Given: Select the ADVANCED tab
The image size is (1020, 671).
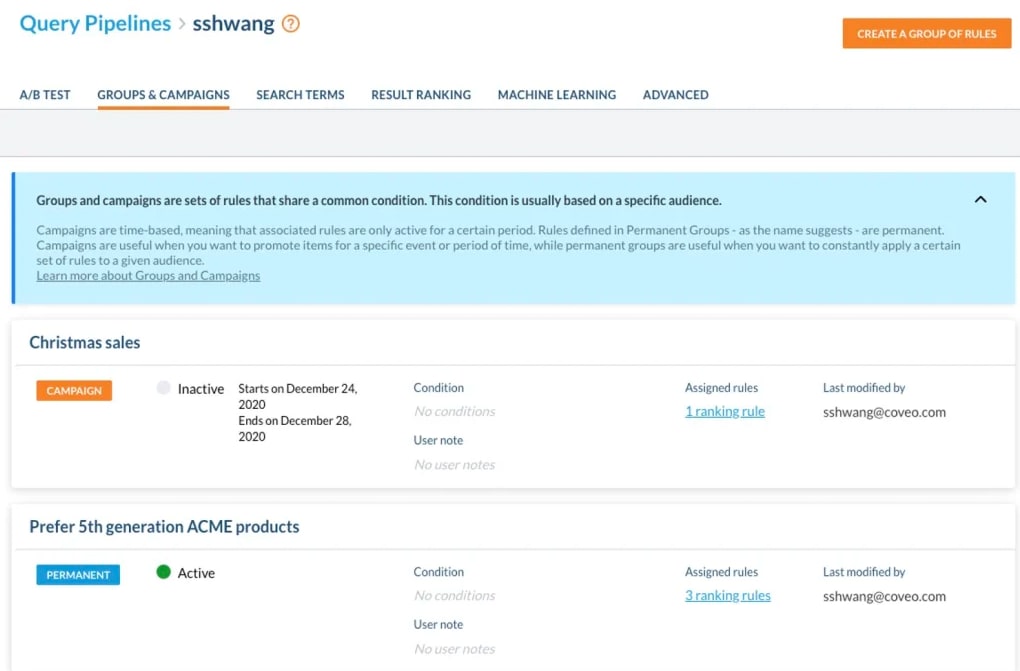Looking at the screenshot, I should 675,94.
